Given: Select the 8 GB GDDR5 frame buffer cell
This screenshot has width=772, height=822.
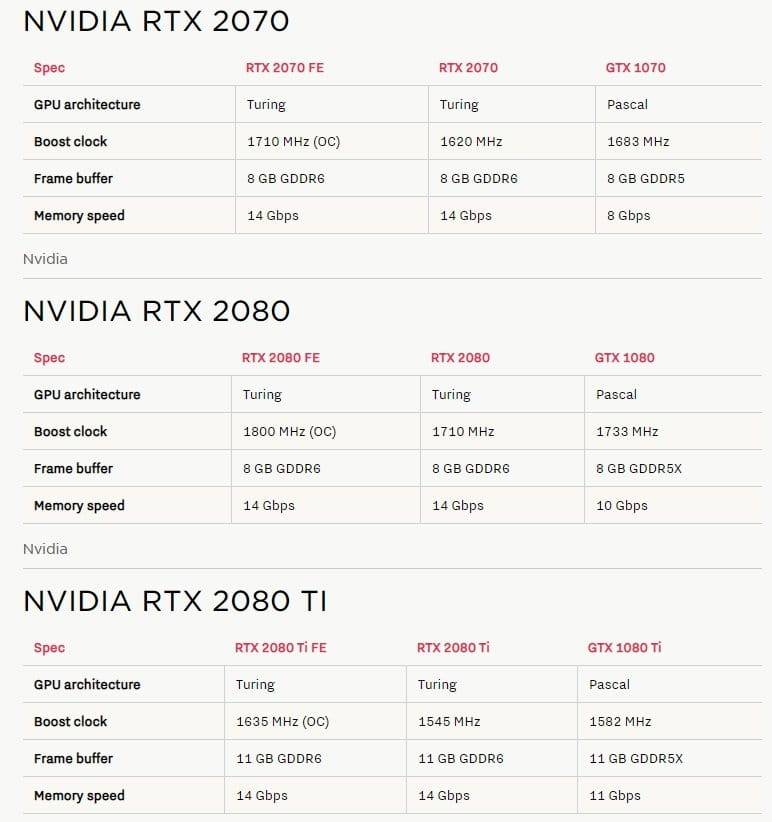Looking at the screenshot, I should coord(646,179).
